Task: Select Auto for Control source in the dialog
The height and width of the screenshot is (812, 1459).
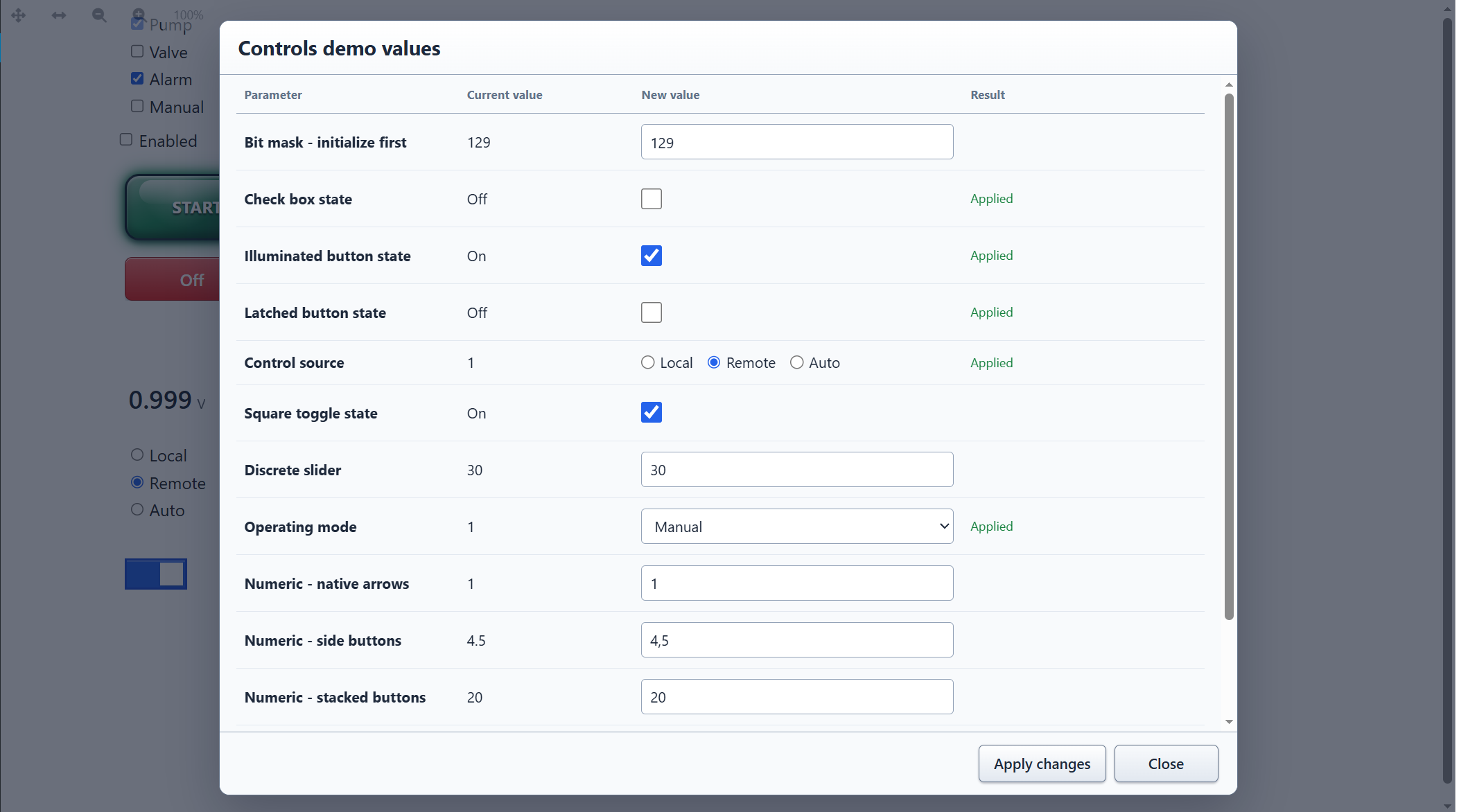Action: coord(797,362)
